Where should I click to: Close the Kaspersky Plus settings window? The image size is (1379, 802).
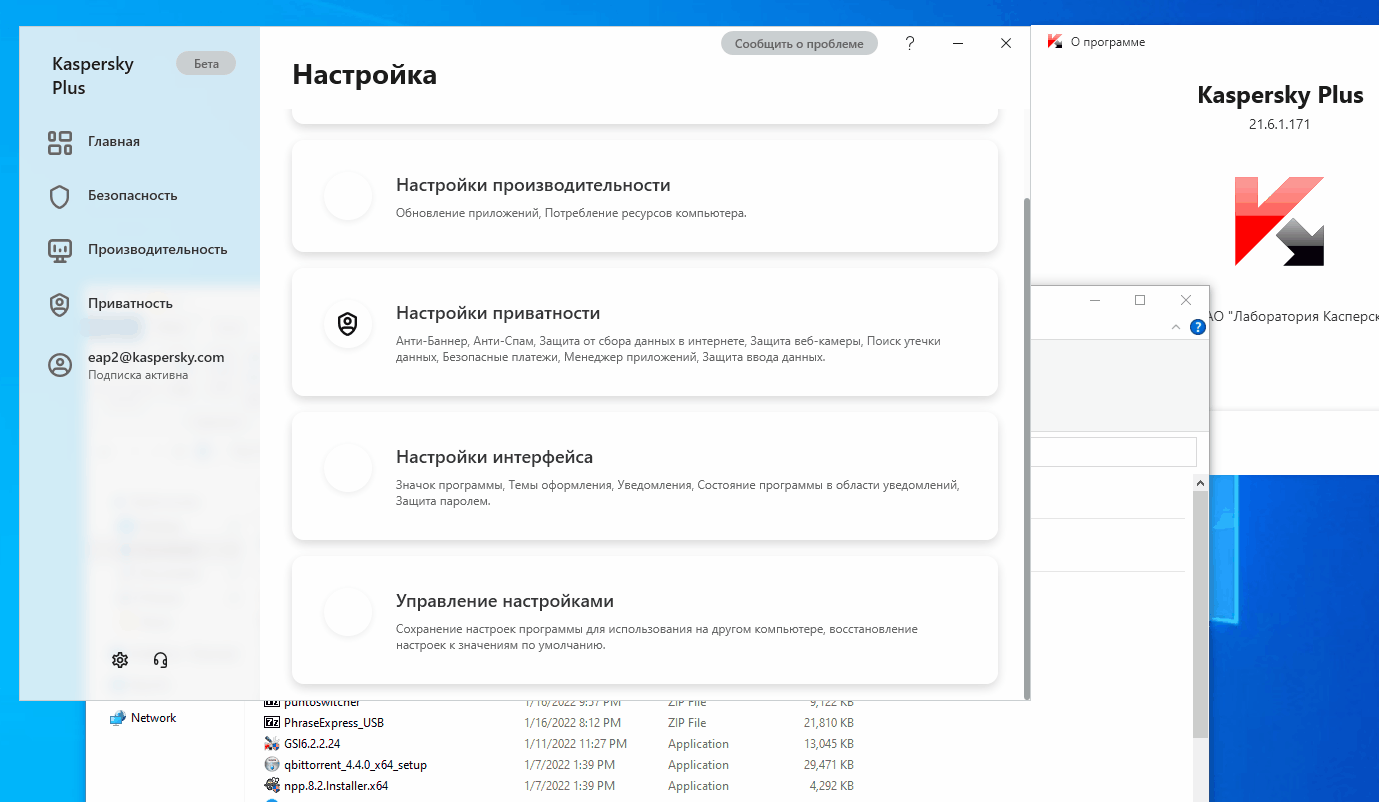(1006, 43)
